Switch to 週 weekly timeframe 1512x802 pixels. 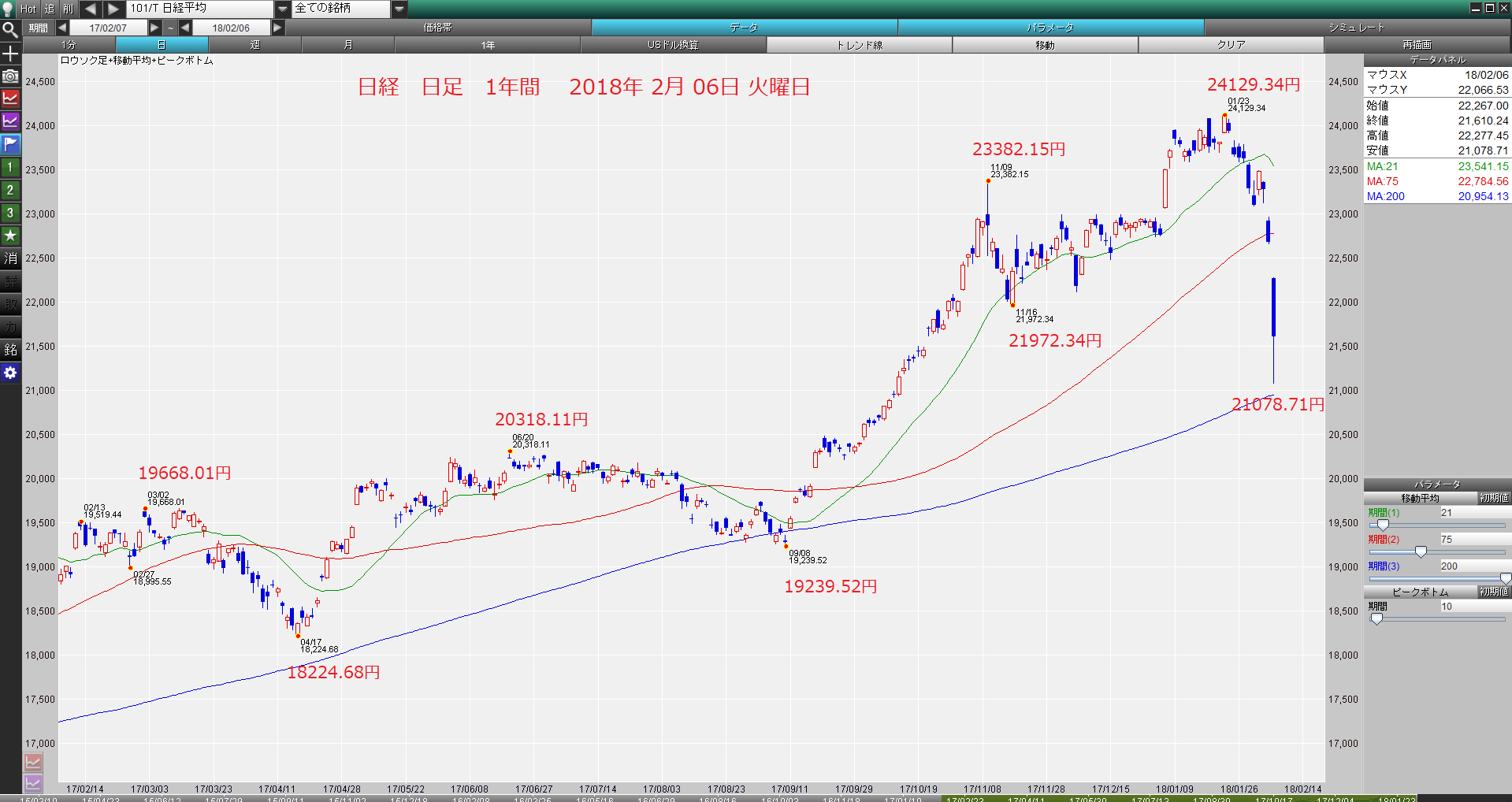pyautogui.click(x=254, y=45)
